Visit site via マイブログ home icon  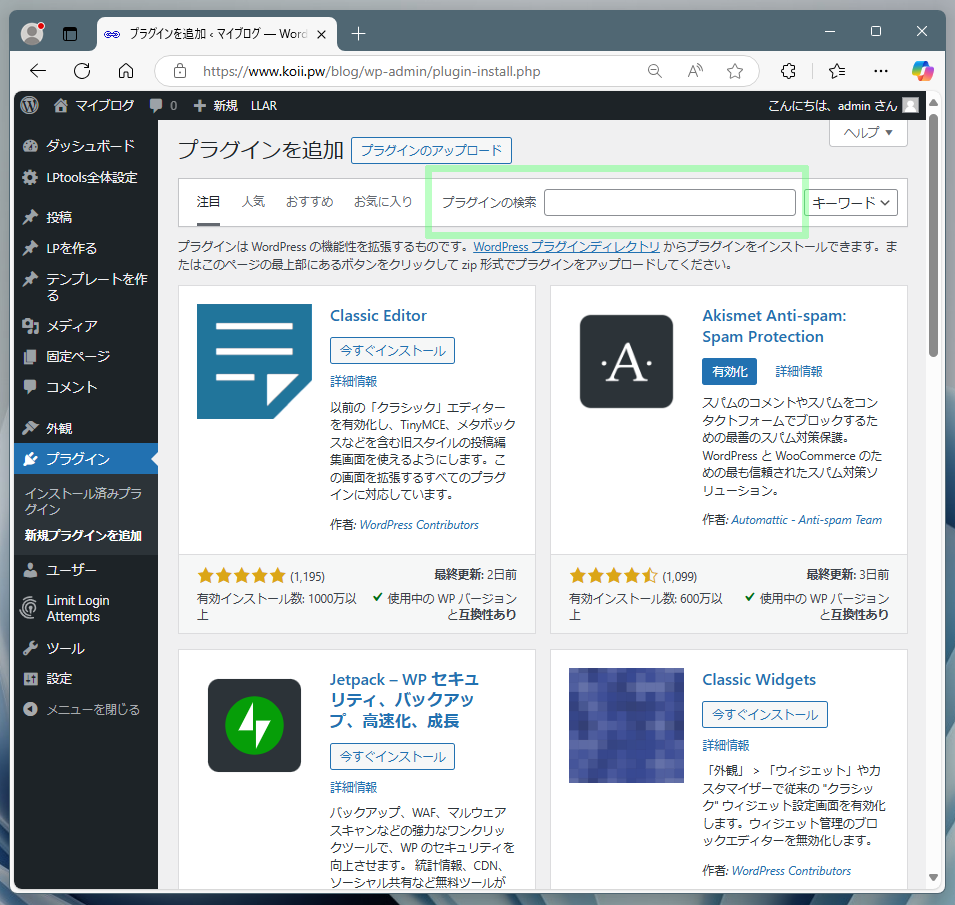pos(60,105)
